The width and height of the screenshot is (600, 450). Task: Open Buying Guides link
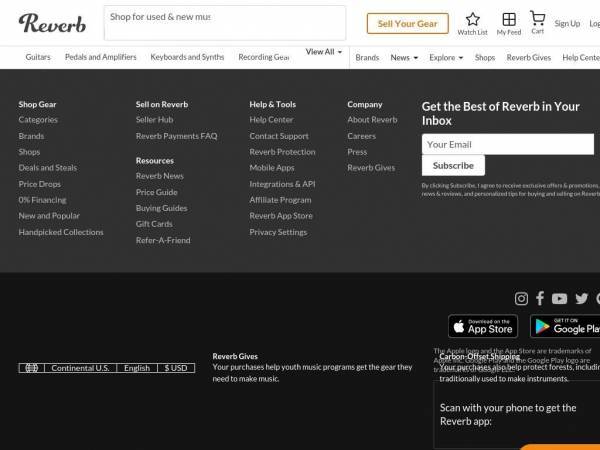tap(161, 208)
